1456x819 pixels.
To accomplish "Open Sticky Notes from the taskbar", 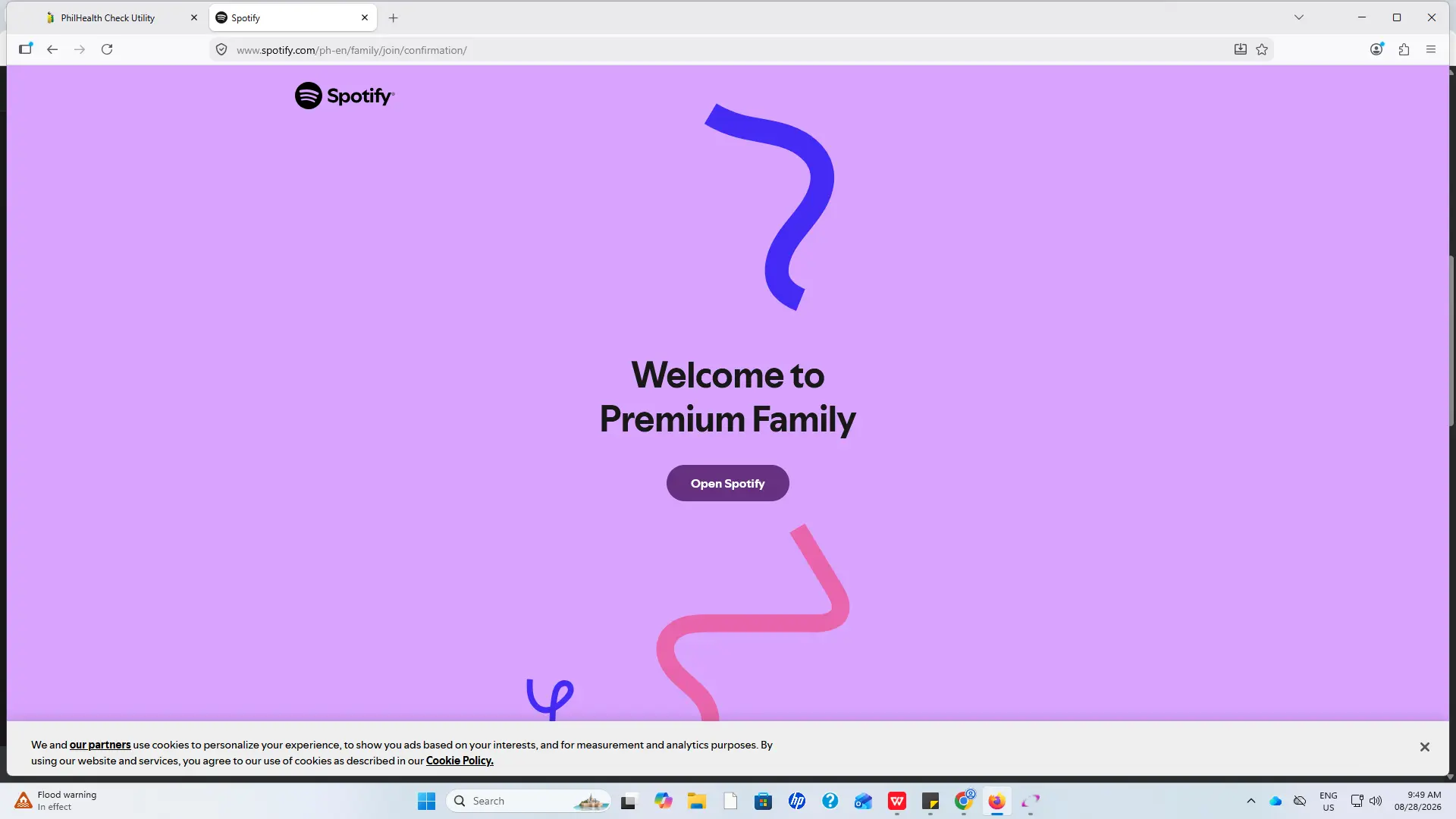I will [930, 801].
